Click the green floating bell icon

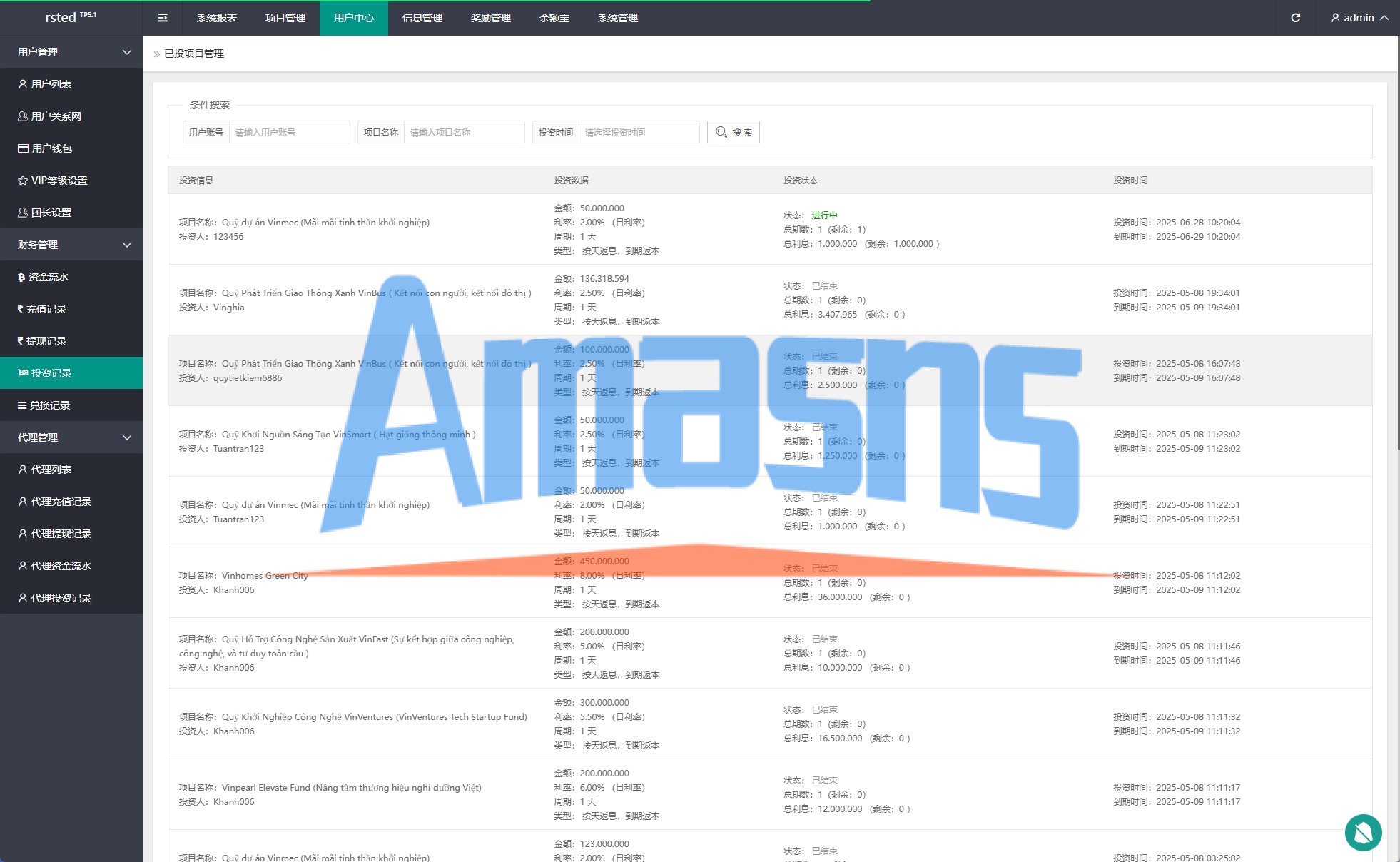point(1363,832)
